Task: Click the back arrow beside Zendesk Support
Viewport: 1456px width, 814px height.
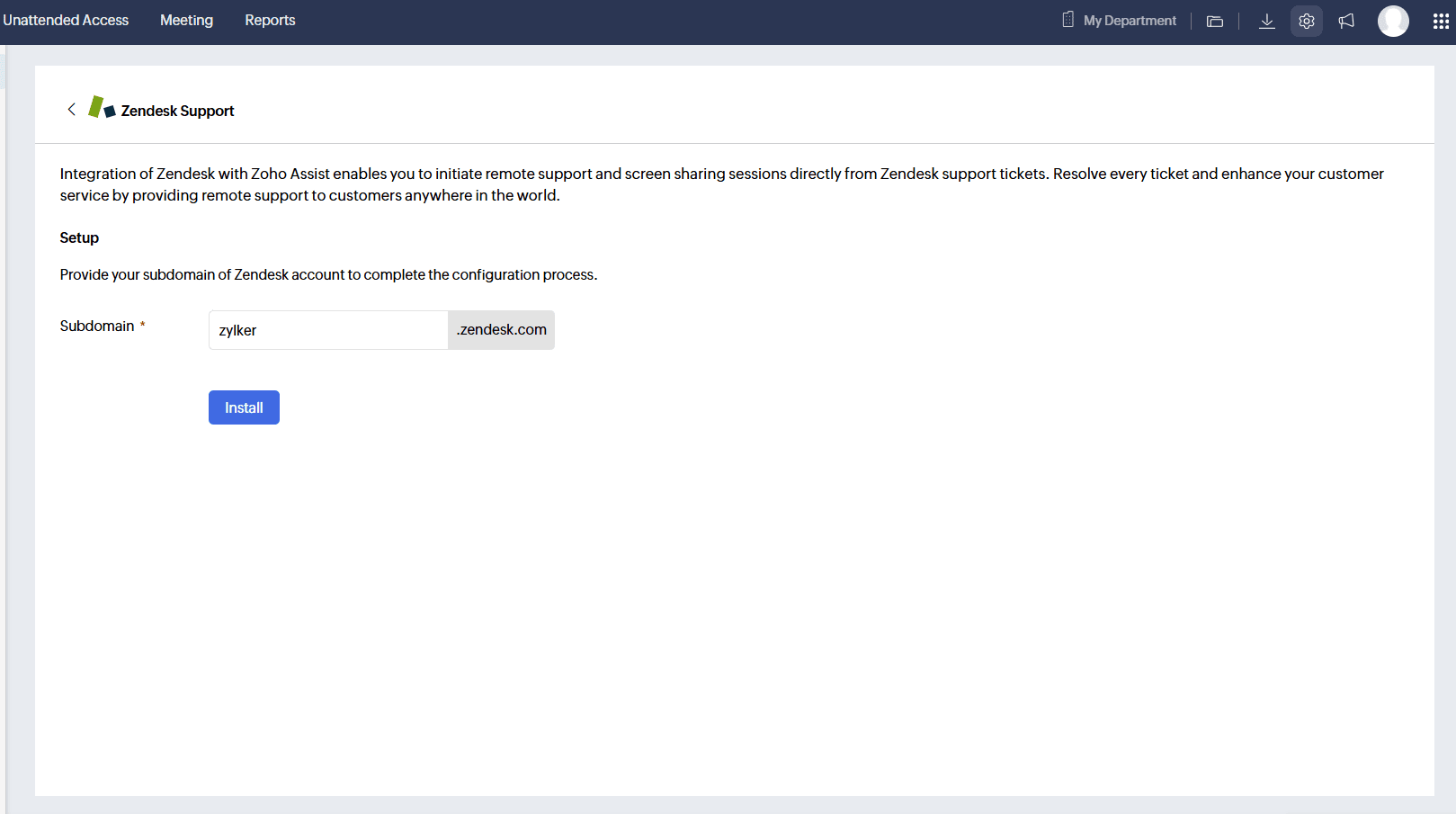Action: tap(71, 110)
